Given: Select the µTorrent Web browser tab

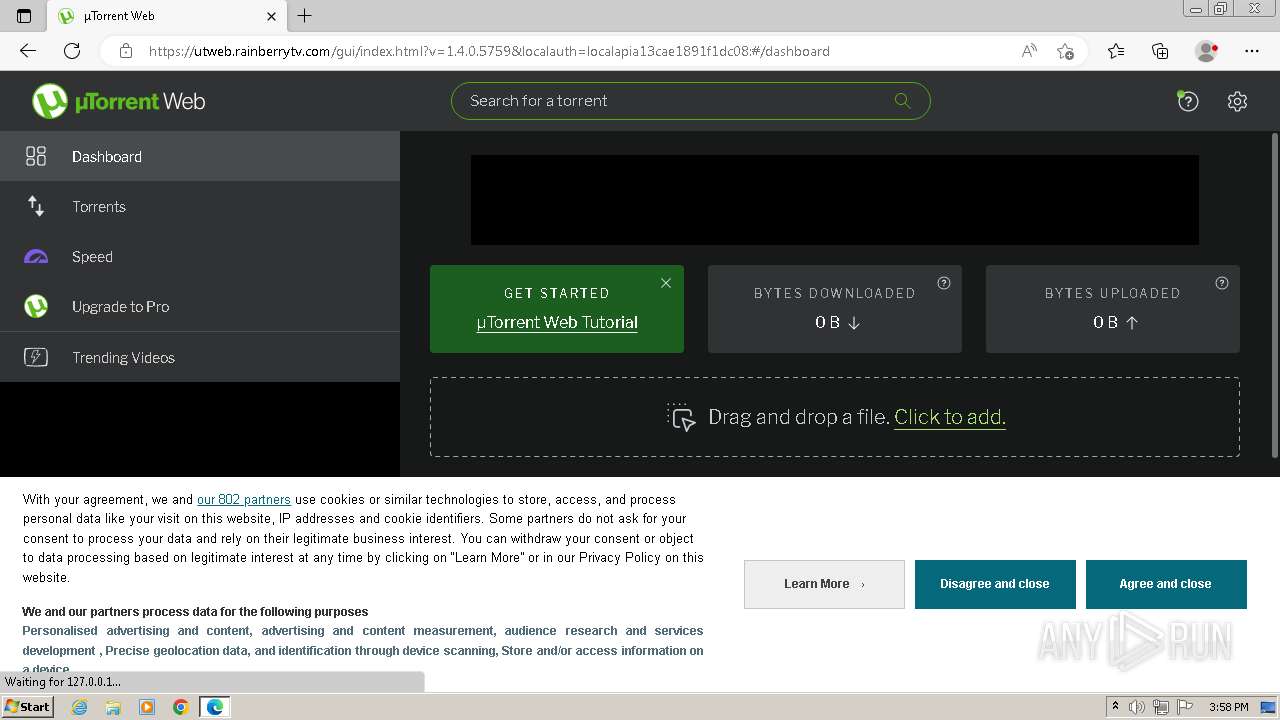Looking at the screenshot, I should point(167,16).
